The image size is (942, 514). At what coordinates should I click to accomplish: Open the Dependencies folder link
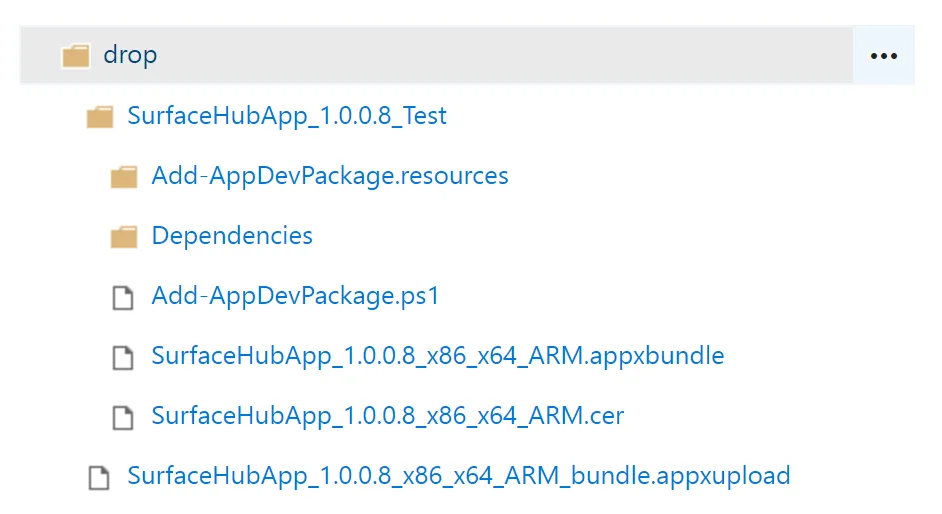tap(232, 236)
